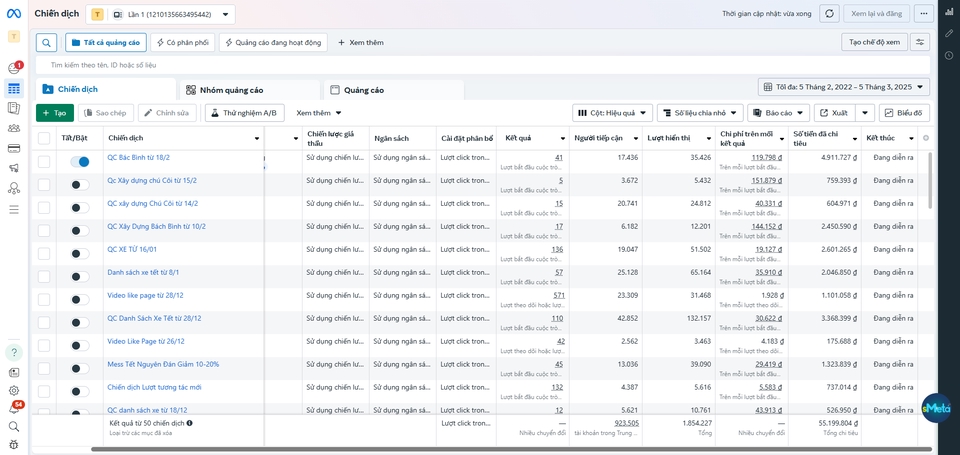
Task: Click result value 571 in Video like page row
Action: (x=558, y=295)
